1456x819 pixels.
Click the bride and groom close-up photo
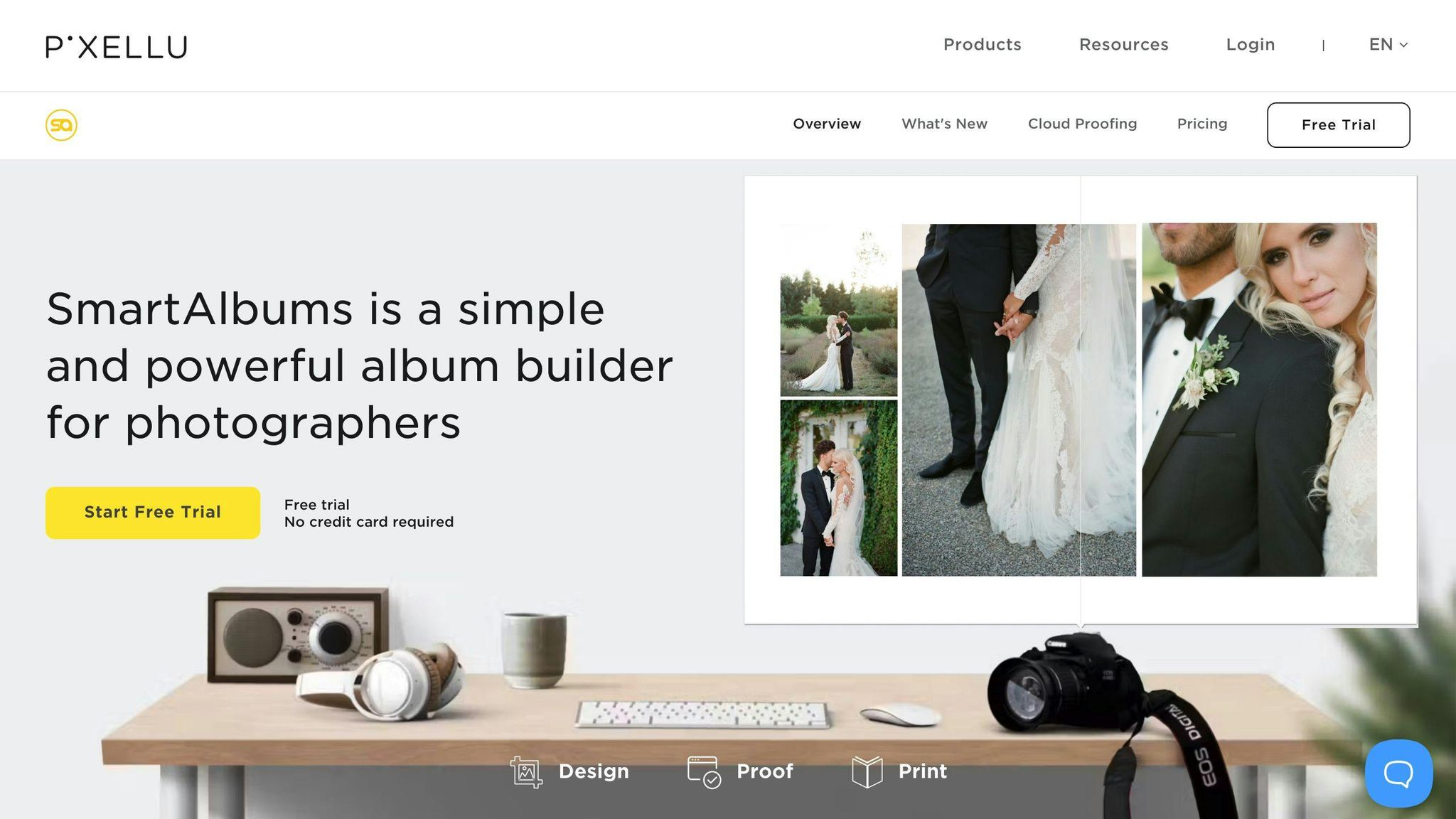point(1259,400)
